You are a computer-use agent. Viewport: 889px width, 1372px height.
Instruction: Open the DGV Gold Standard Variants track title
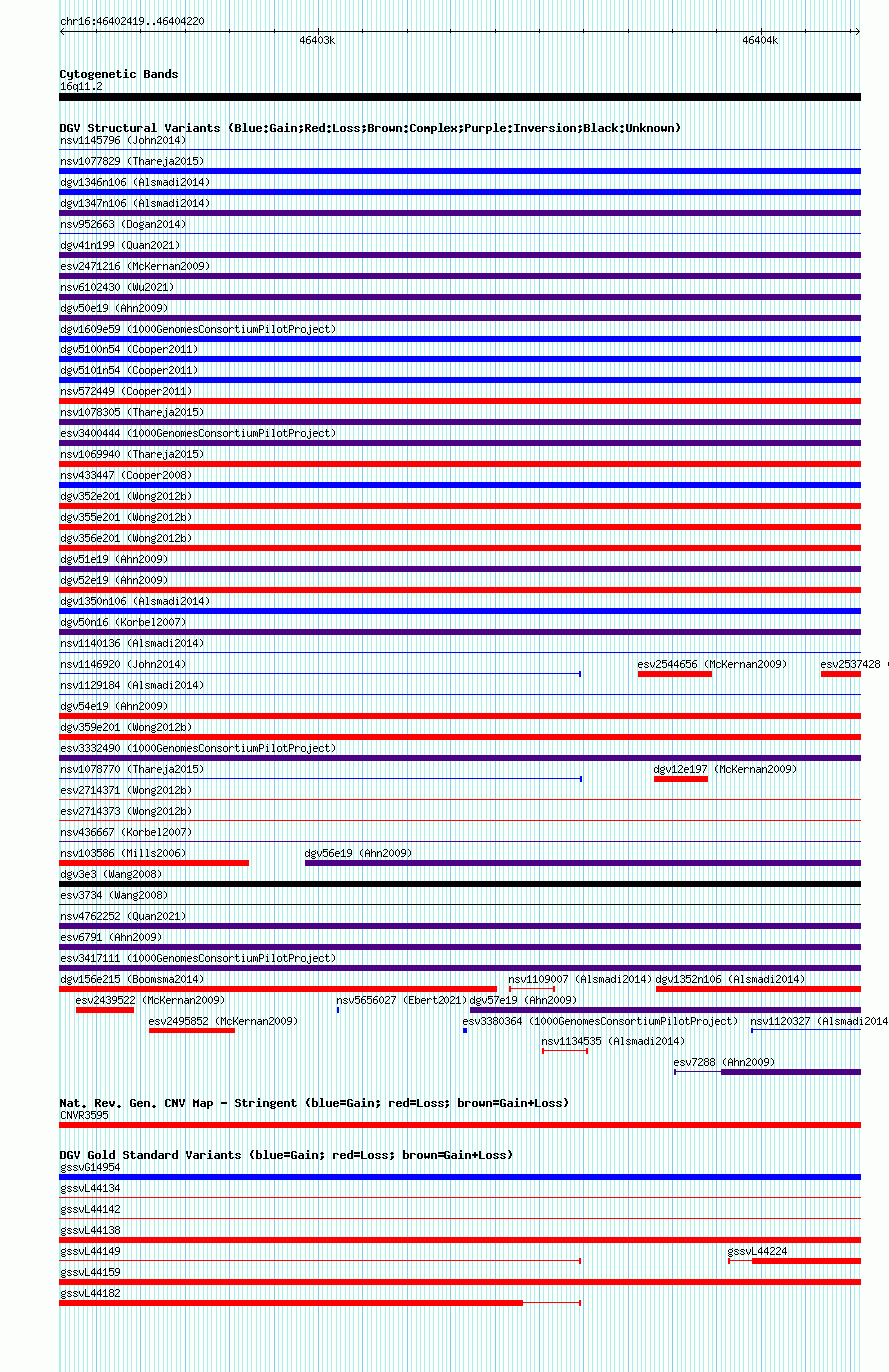[x=287, y=1155]
